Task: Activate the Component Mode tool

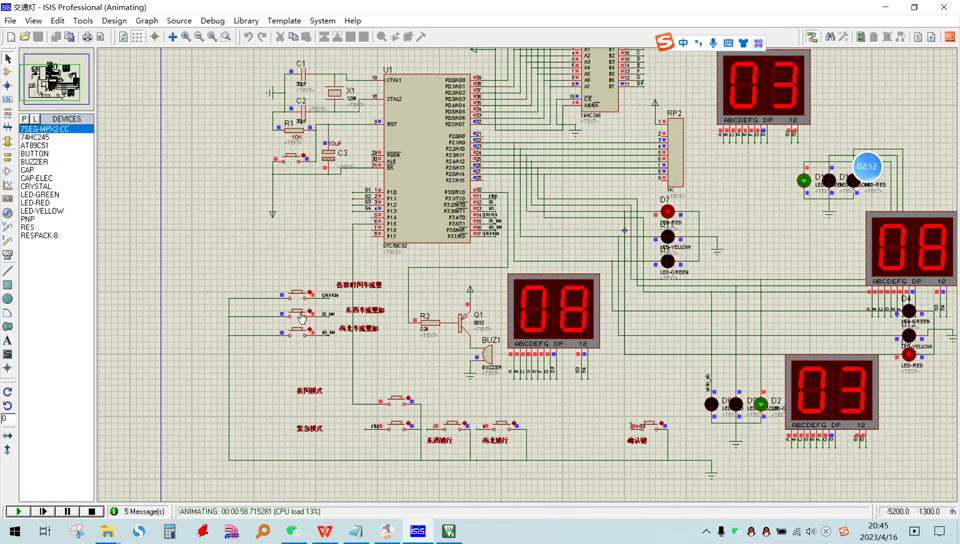Action: tap(8, 72)
